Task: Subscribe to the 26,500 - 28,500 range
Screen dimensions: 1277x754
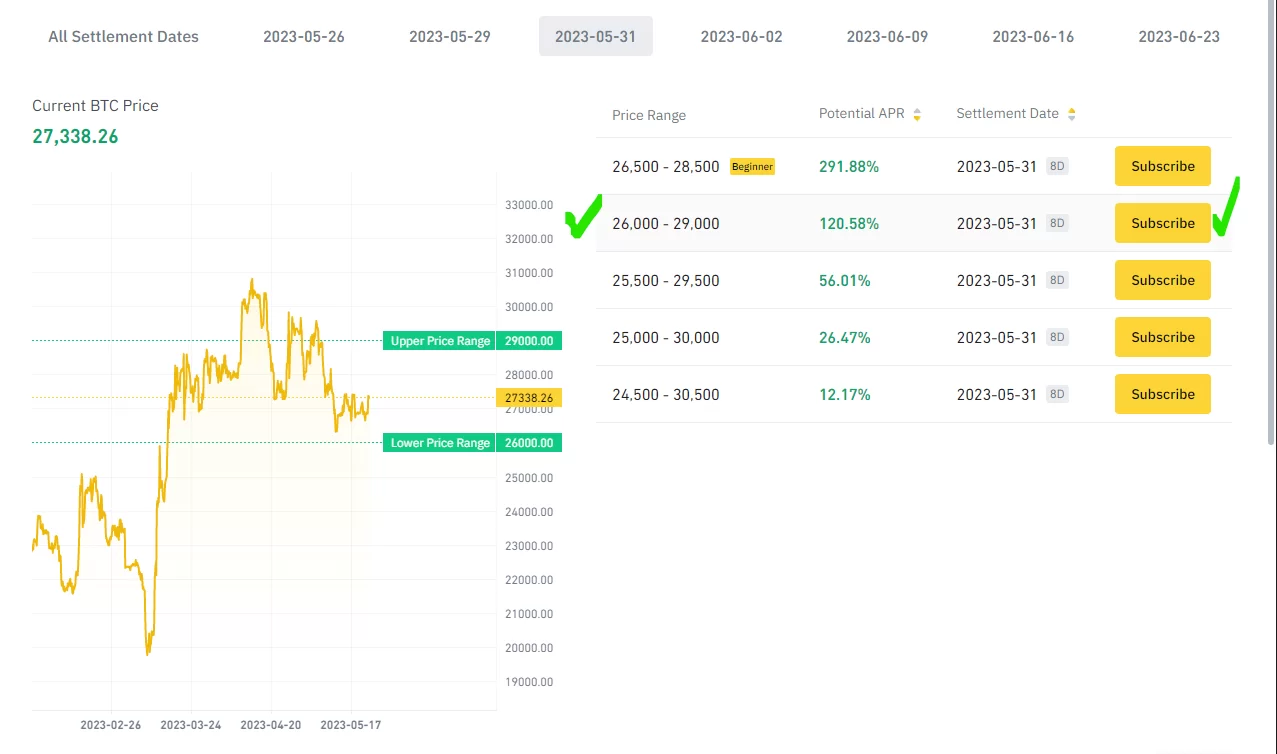Action: (x=1162, y=167)
